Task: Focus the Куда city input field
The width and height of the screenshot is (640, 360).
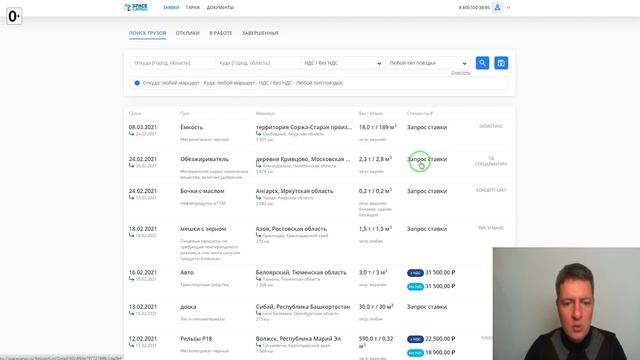Action: tap(258, 63)
